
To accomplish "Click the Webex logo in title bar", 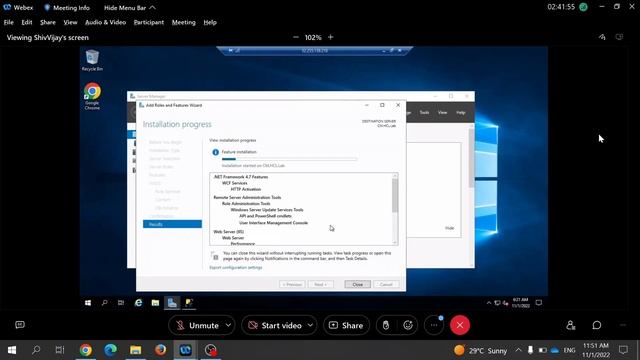I will tap(7, 7).
